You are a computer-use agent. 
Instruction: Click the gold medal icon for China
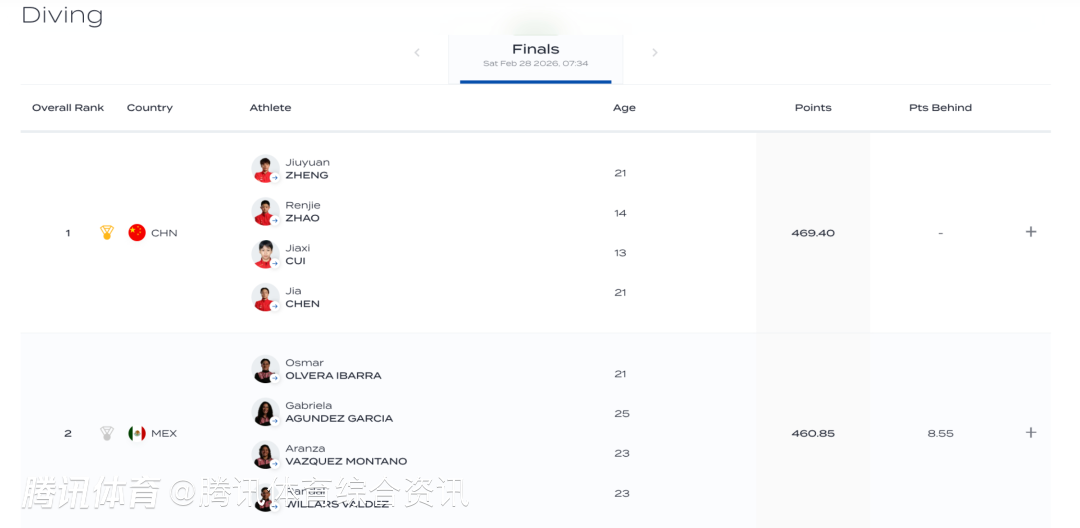(107, 233)
